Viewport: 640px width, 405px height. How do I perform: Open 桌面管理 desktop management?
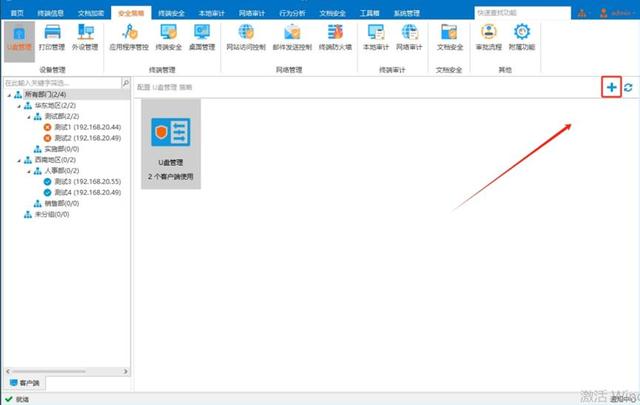coord(202,38)
